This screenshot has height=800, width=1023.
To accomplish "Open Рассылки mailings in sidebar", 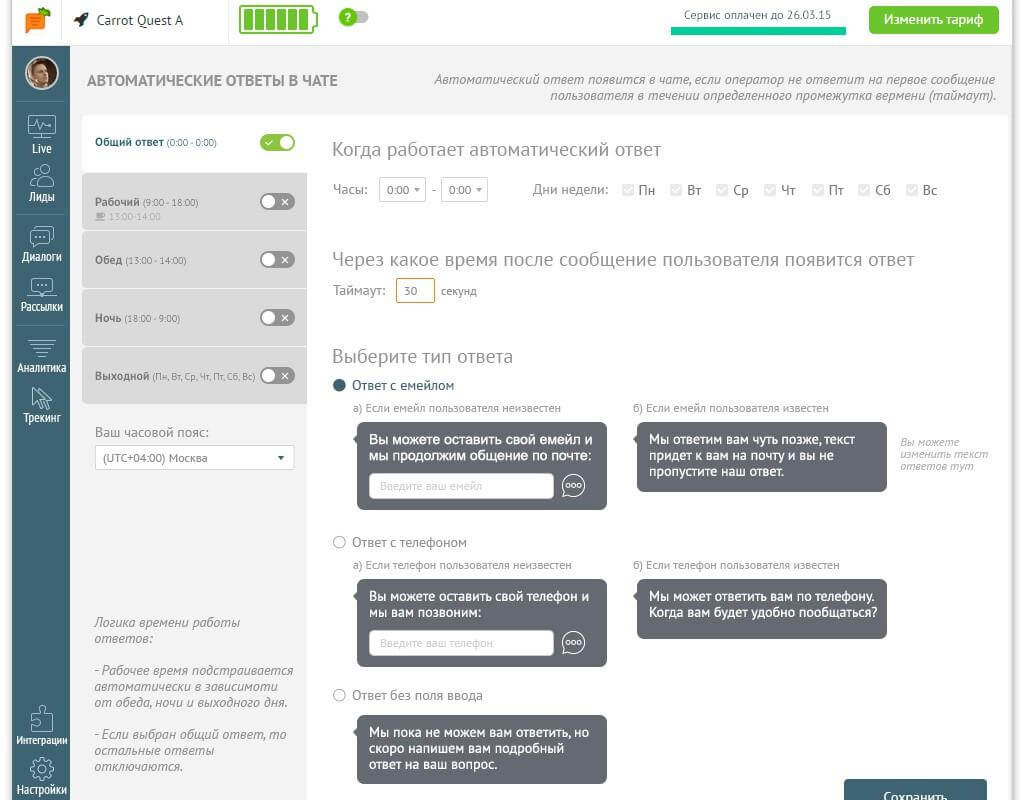I will (41, 294).
